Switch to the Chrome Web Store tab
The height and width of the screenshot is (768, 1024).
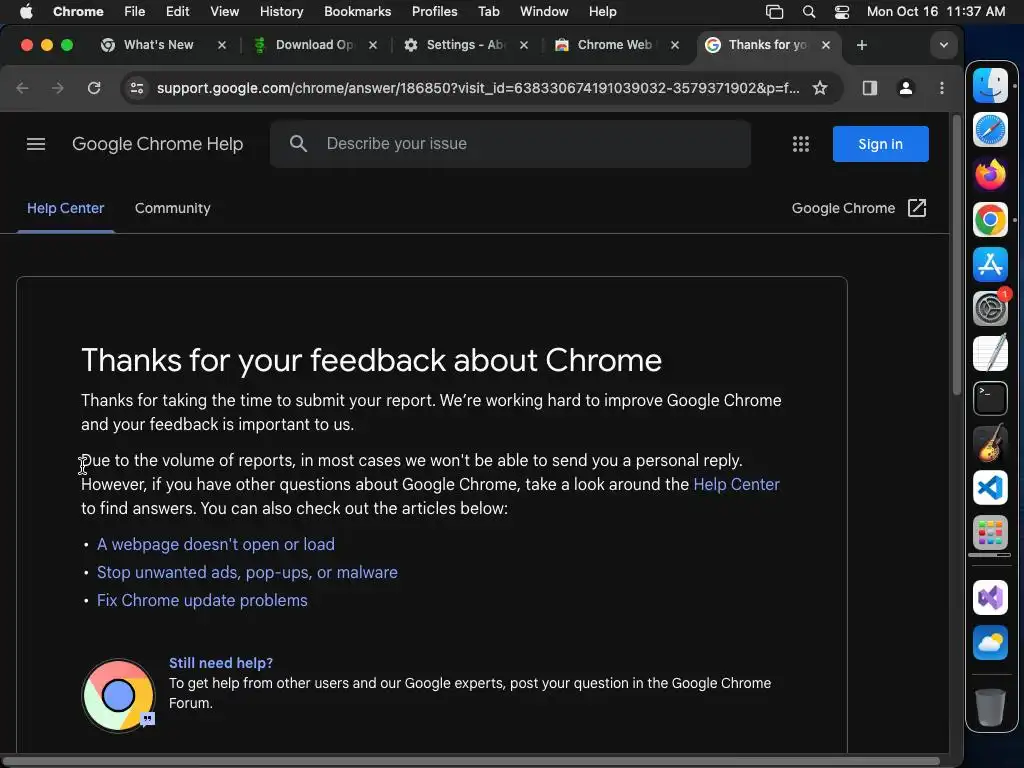point(614,45)
